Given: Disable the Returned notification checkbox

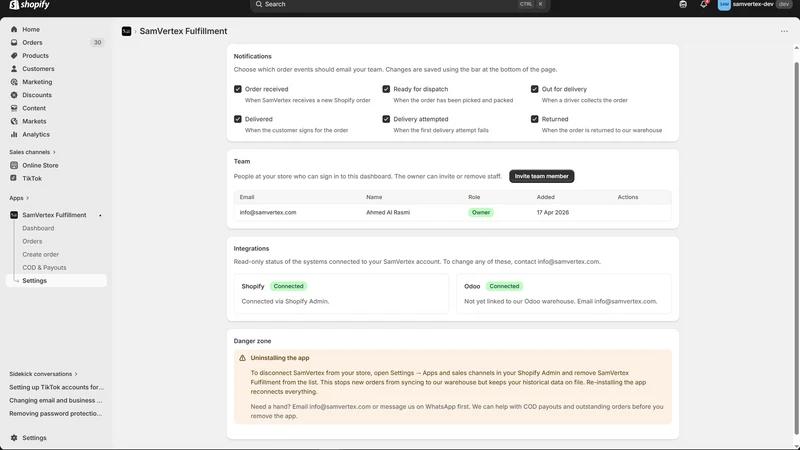Looking at the screenshot, I should [535, 119].
